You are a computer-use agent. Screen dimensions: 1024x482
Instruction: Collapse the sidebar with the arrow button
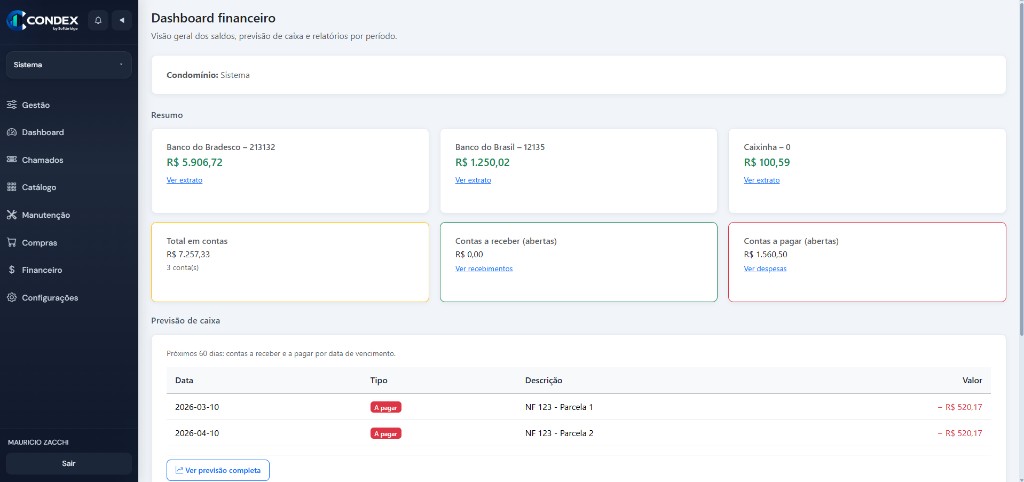121,20
